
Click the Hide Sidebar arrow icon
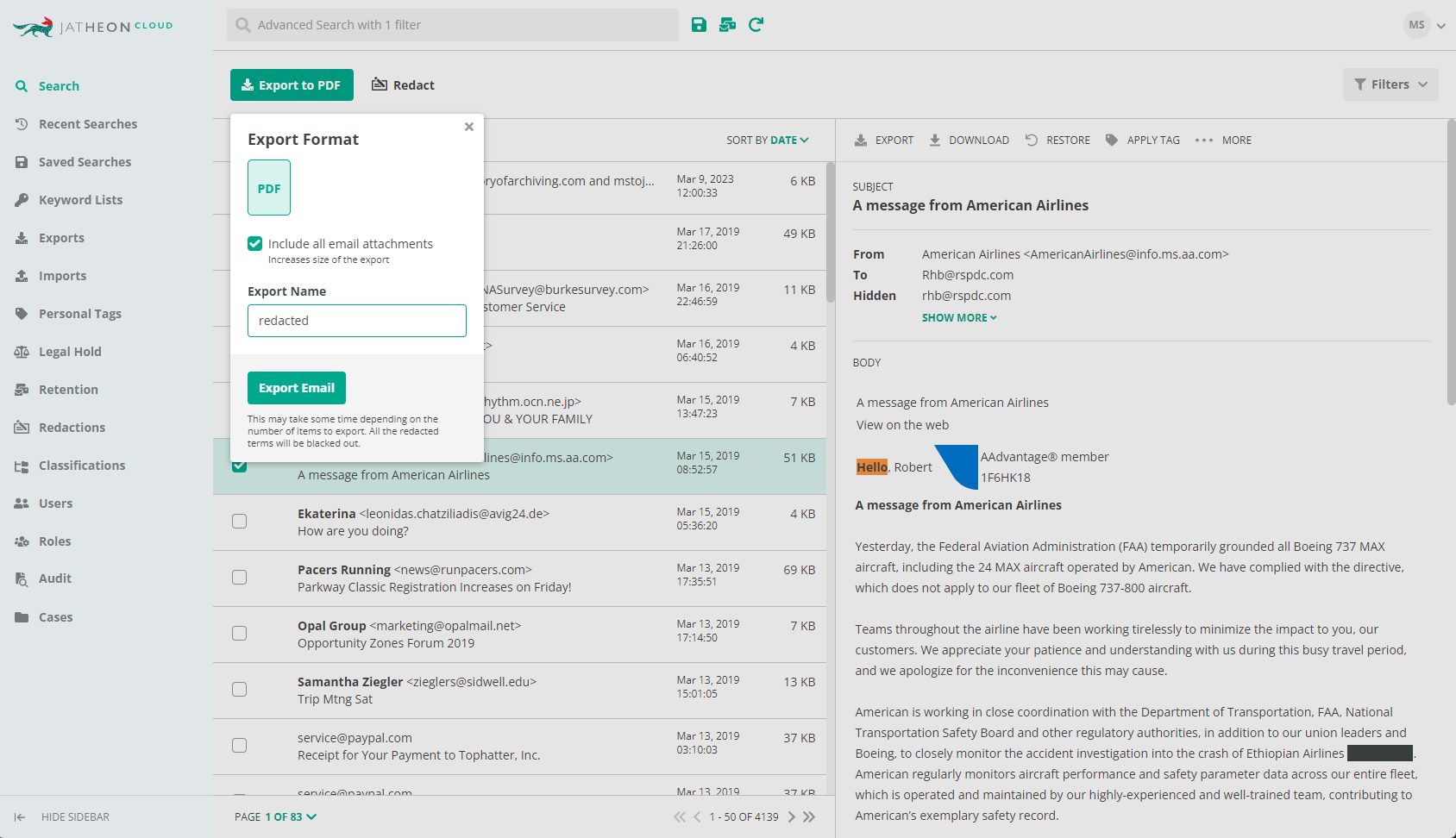tap(20, 817)
